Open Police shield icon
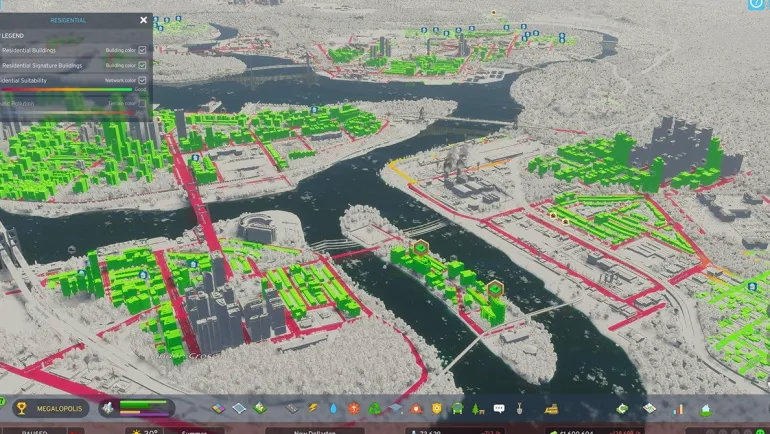 437,408
